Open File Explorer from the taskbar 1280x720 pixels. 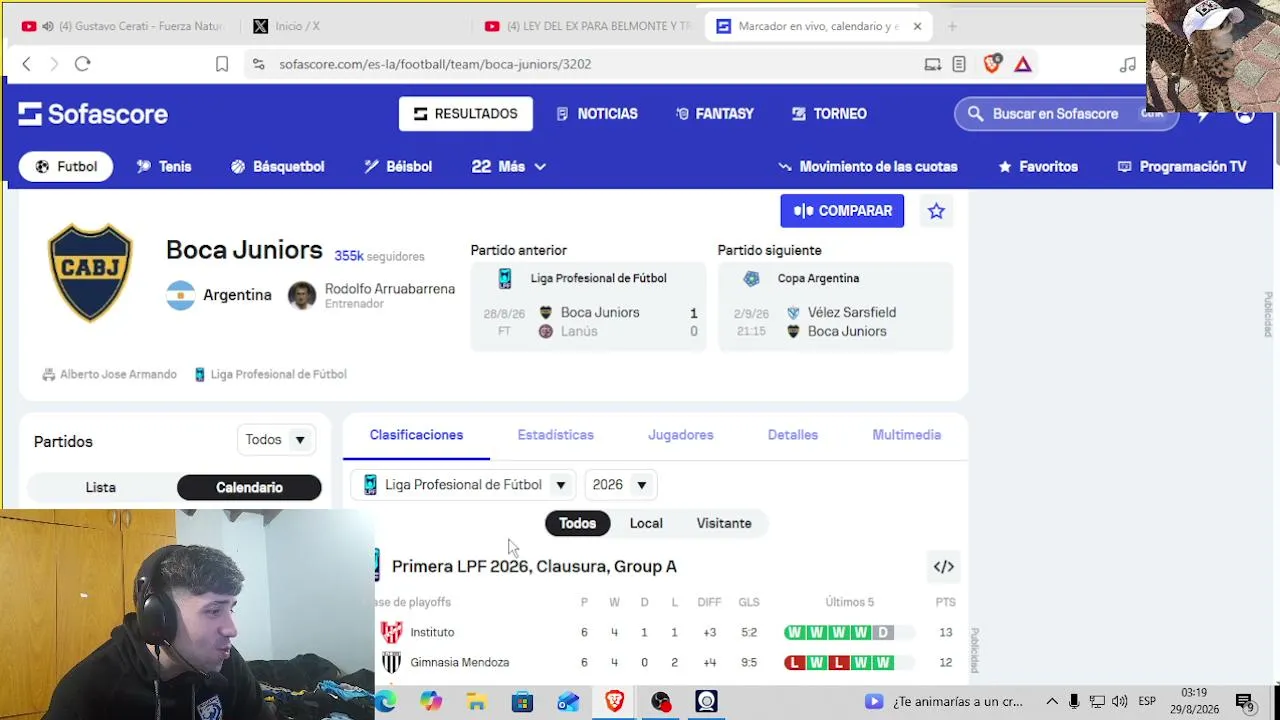pos(476,702)
